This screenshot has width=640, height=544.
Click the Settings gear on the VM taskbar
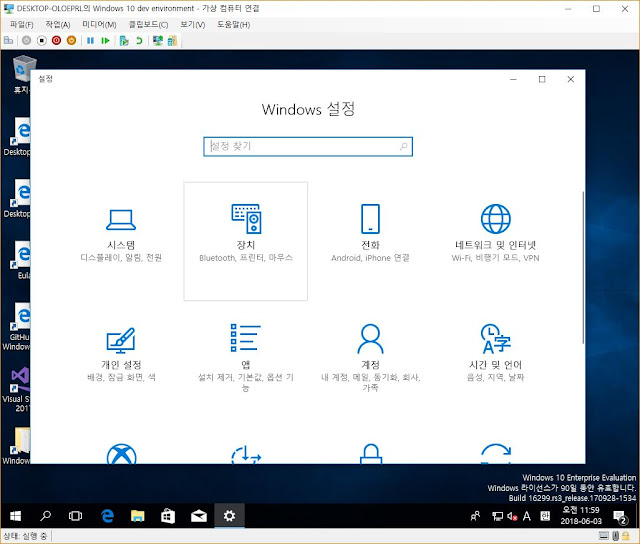229,516
